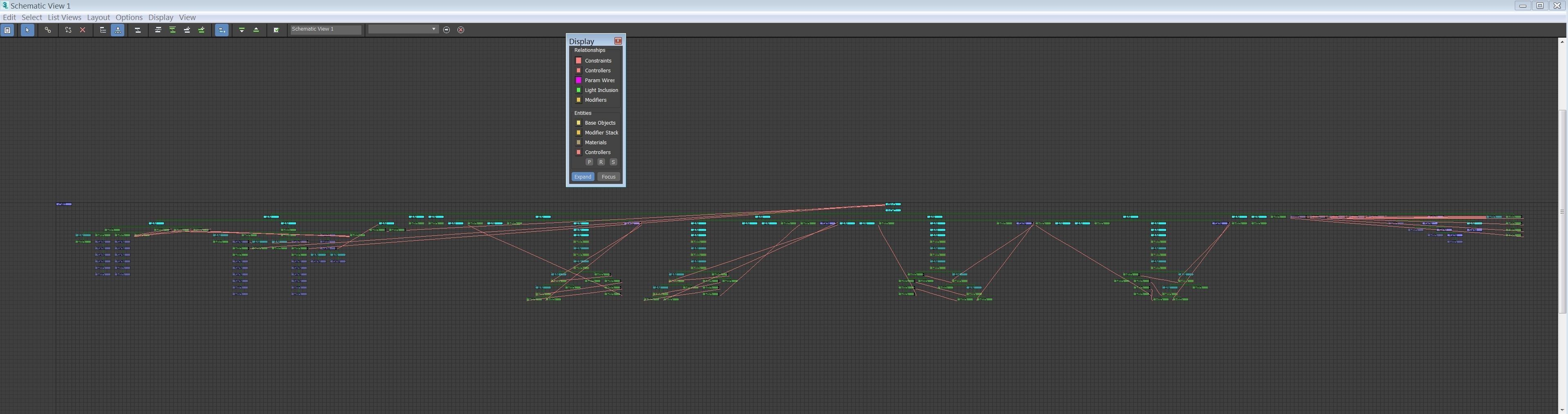The image size is (1568, 414).
Task: Toggle the Move Children icon
Action: (222, 30)
